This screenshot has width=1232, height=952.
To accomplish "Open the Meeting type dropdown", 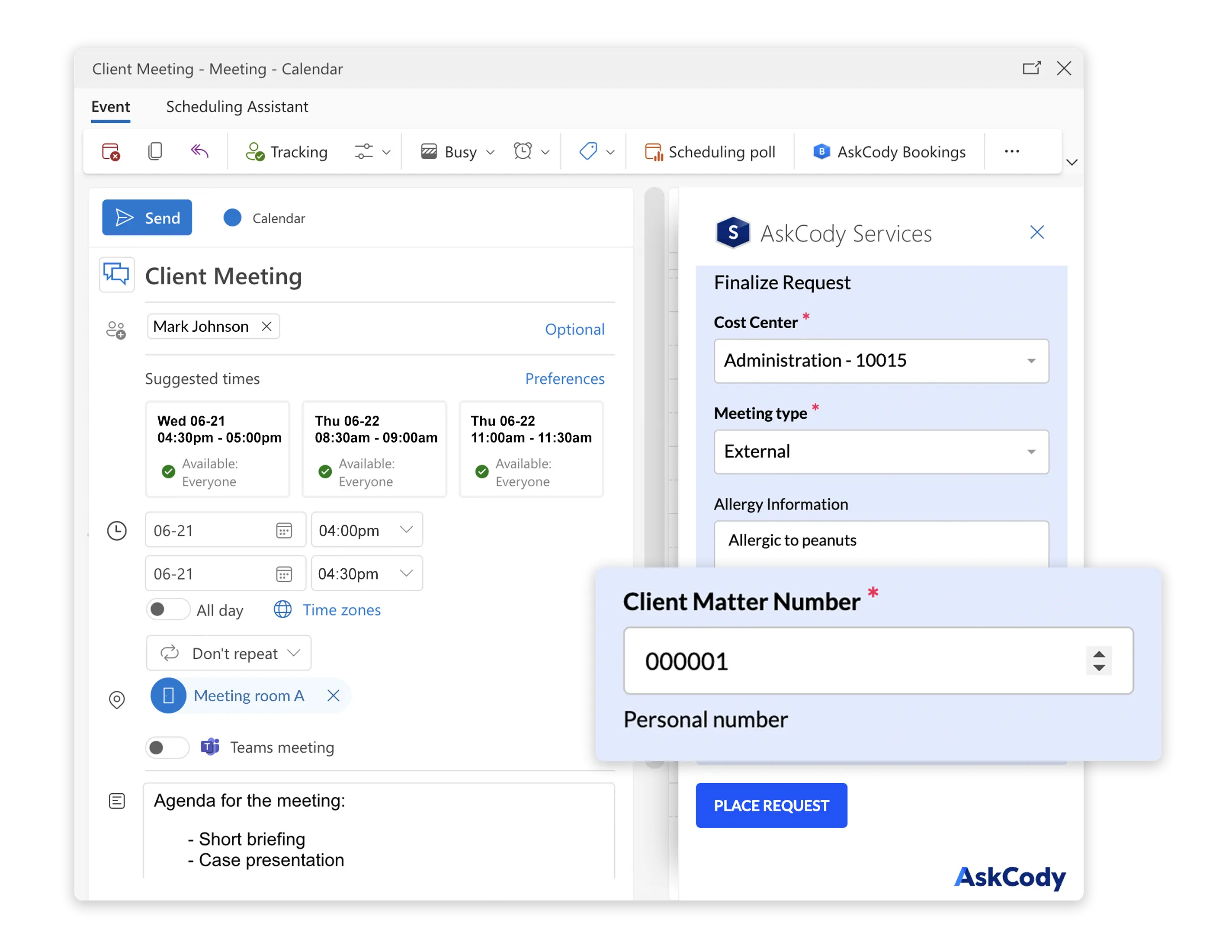I will (881, 452).
